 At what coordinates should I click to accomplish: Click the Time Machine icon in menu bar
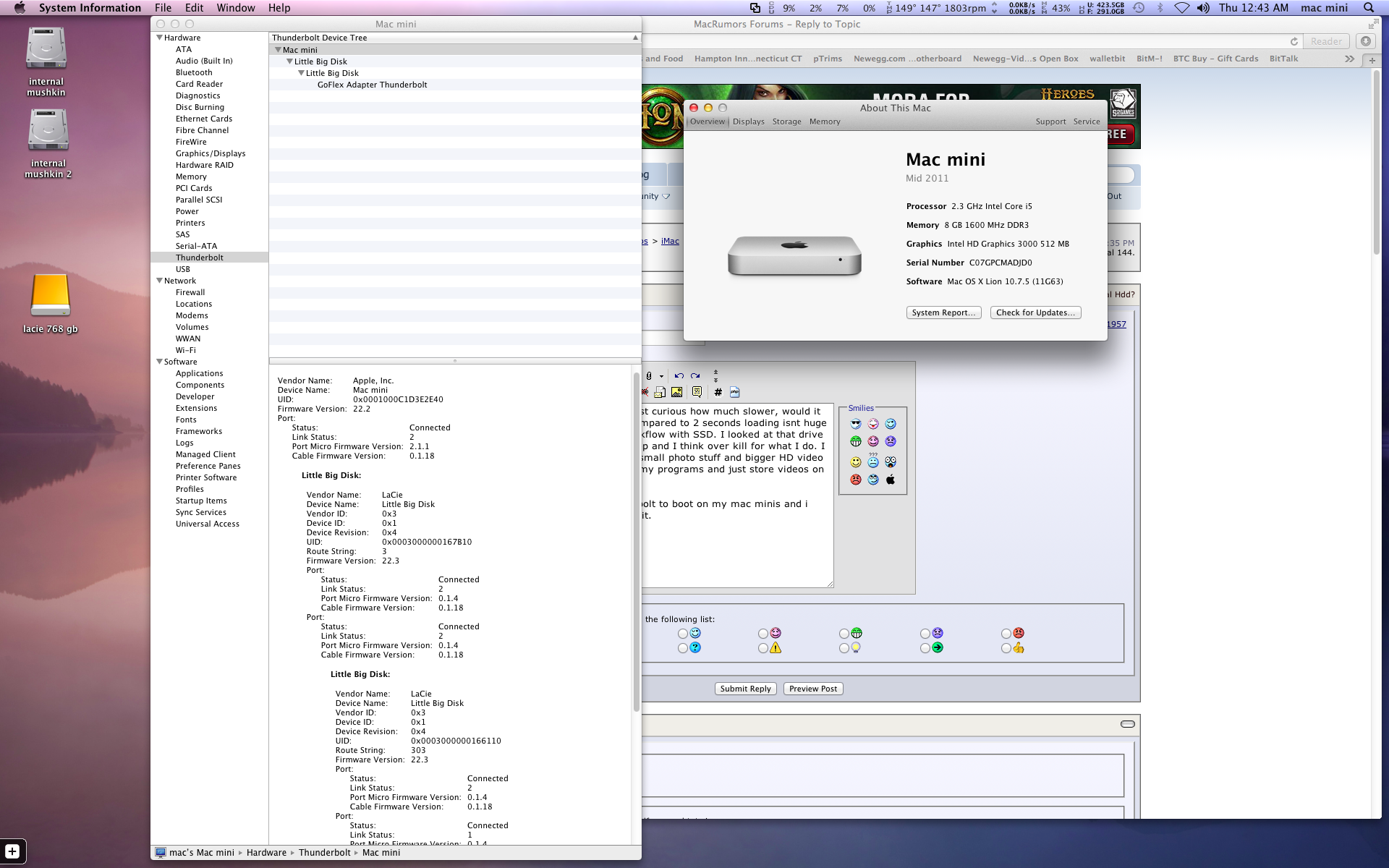coord(1139,8)
